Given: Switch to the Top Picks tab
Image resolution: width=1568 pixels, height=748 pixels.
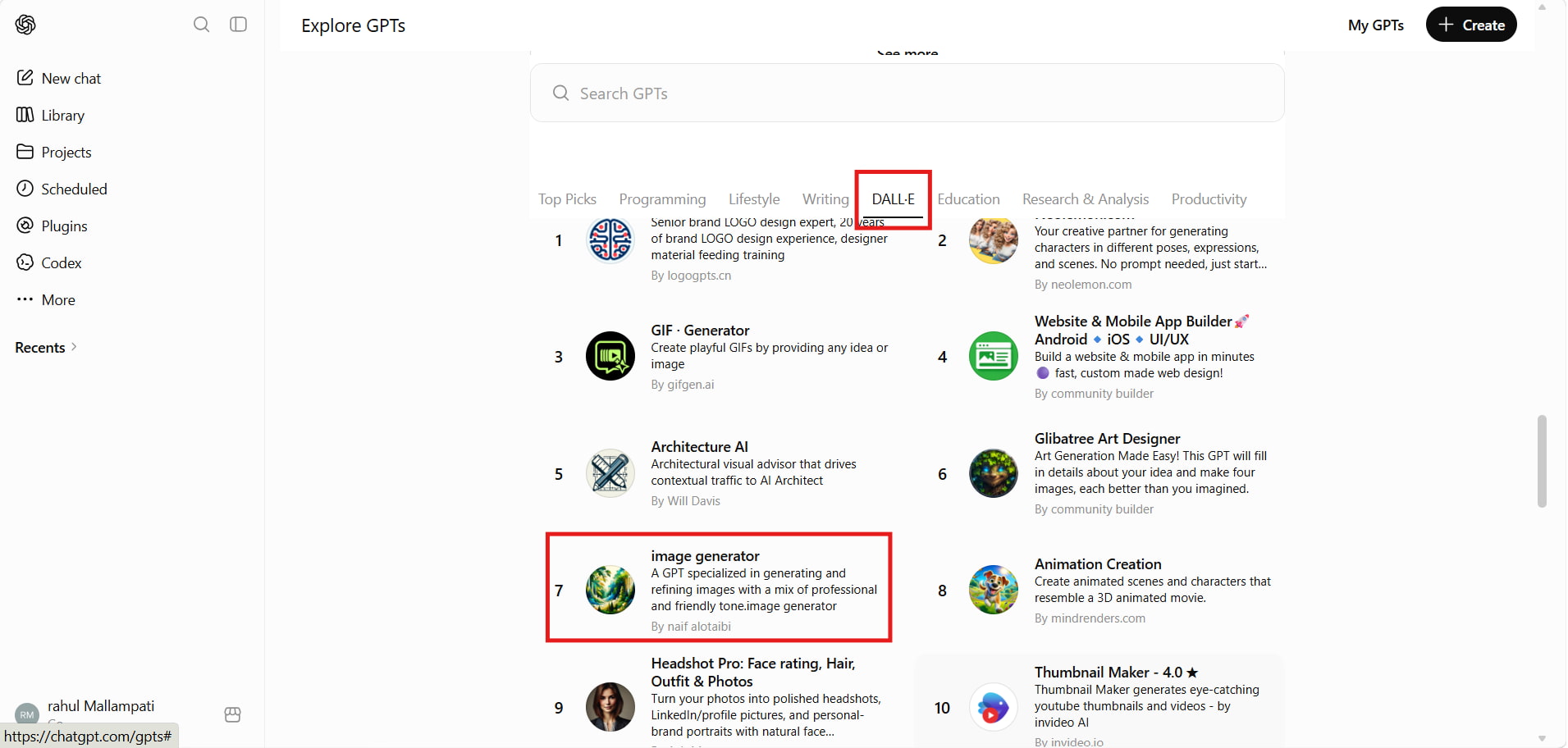Looking at the screenshot, I should (568, 199).
